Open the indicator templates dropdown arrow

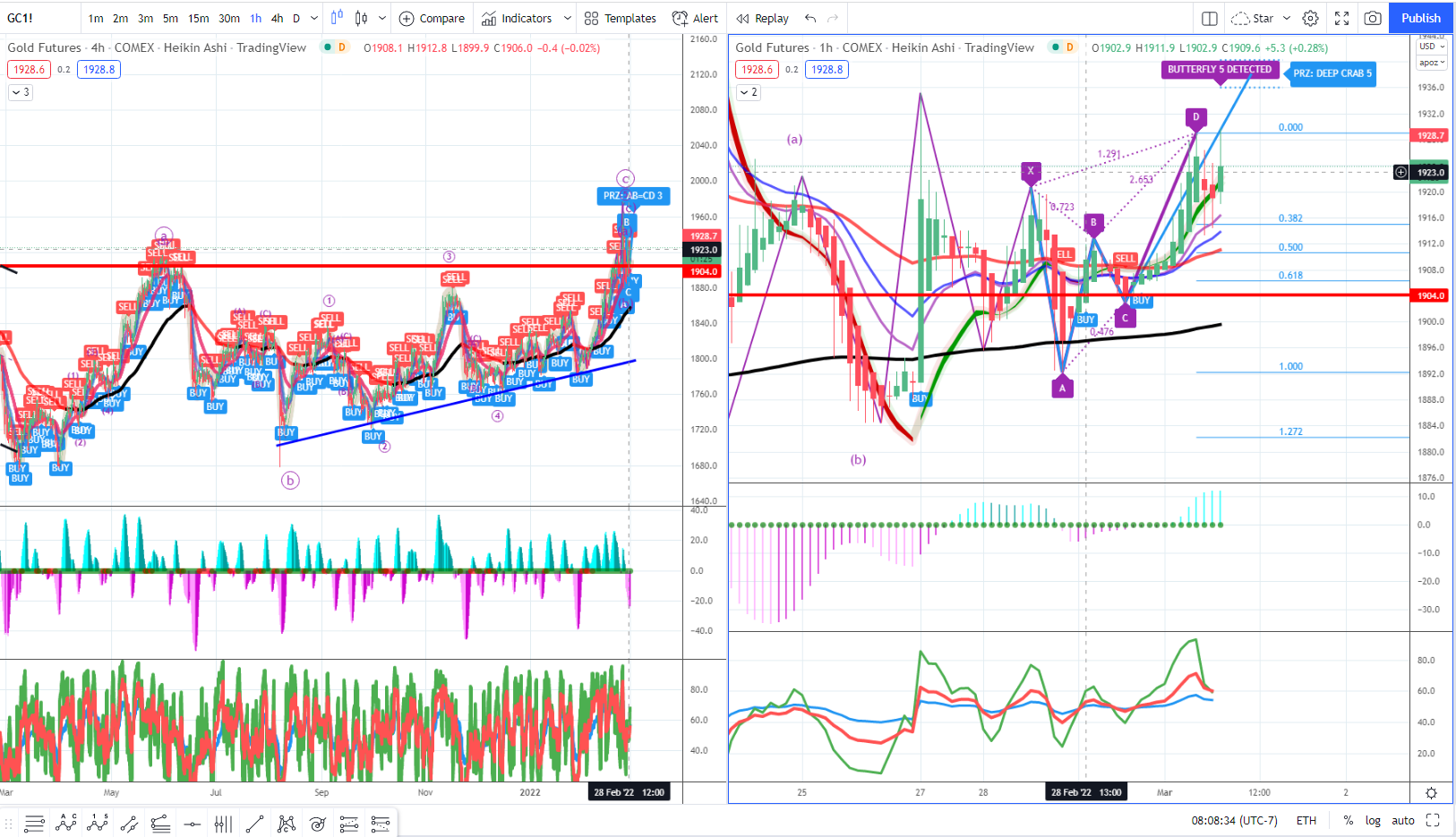(567, 18)
